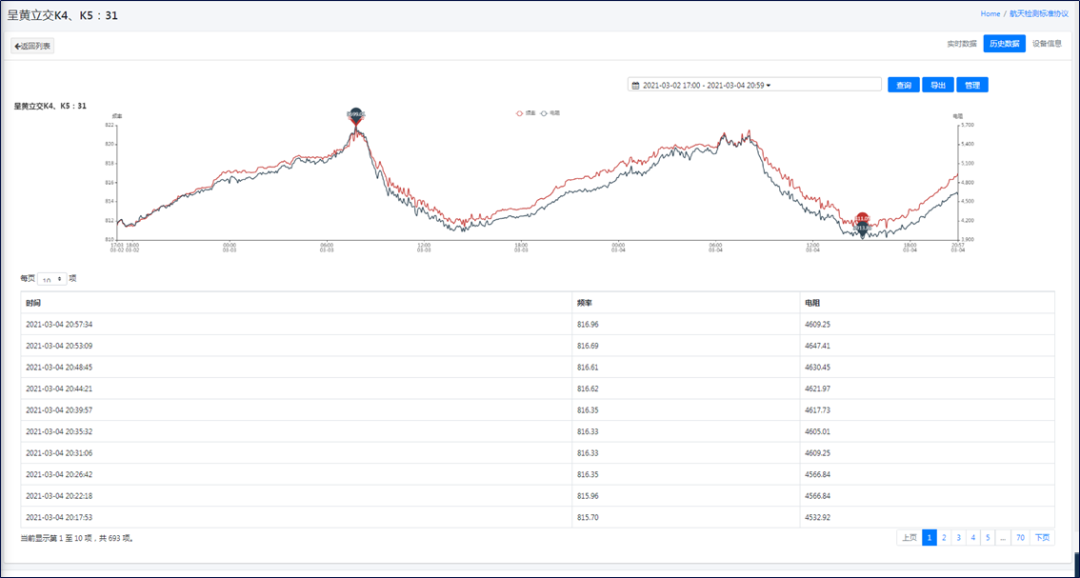The height and width of the screenshot is (578, 1080).
Task: Click resistance value 4621.97
Action: [818, 389]
